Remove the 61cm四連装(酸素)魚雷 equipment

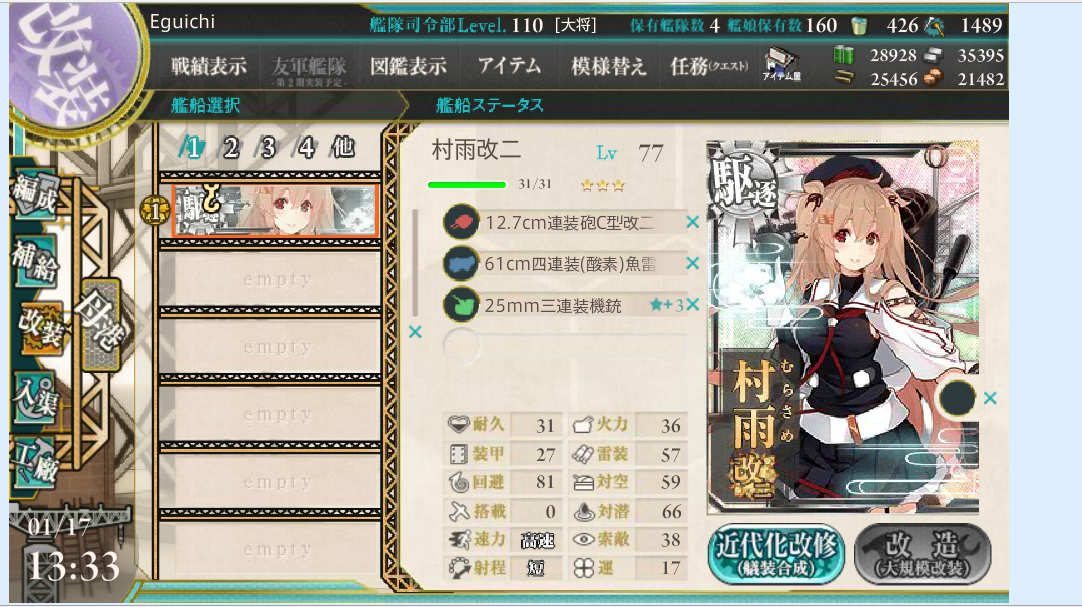(693, 263)
